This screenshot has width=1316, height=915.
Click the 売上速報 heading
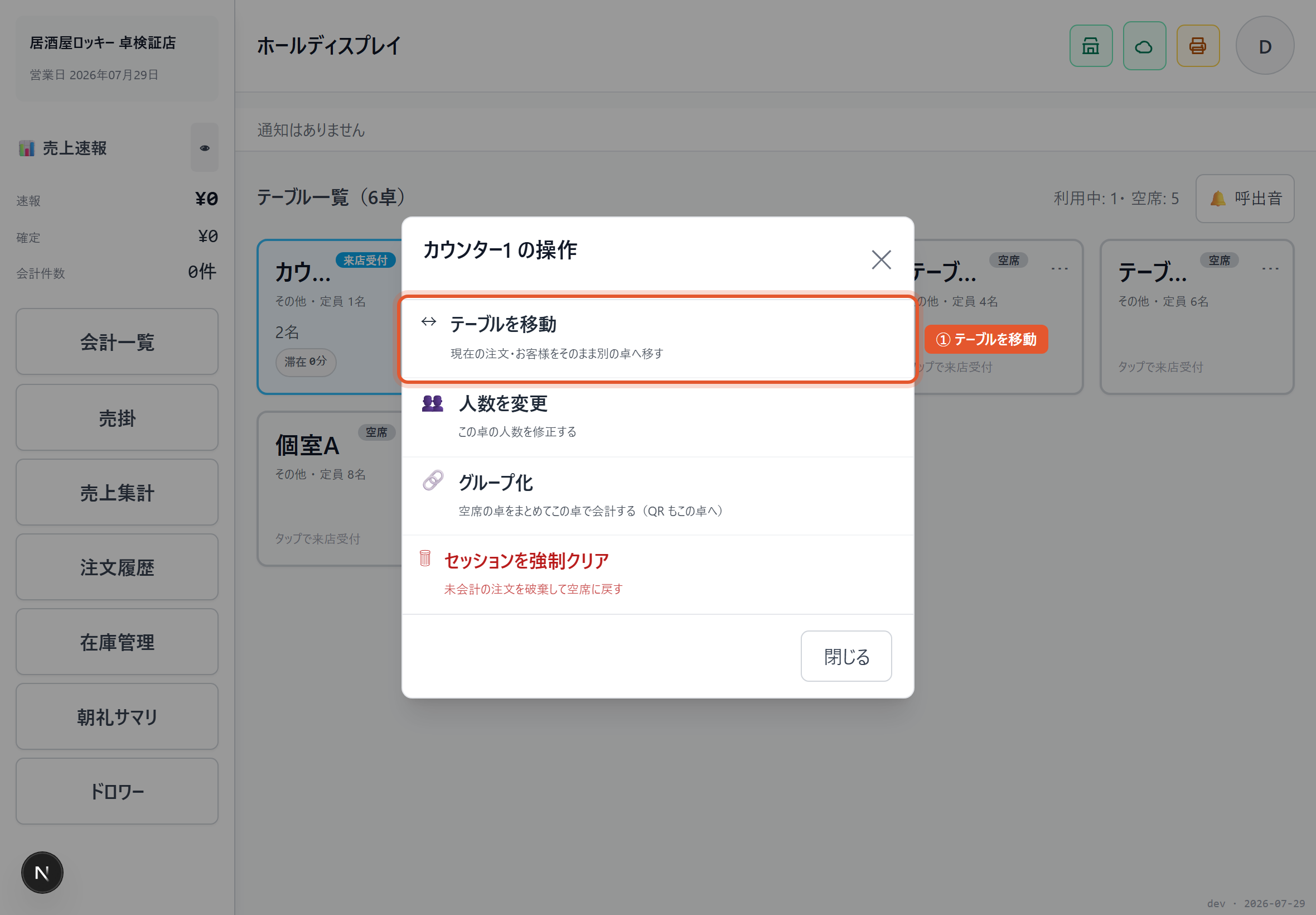click(75, 148)
